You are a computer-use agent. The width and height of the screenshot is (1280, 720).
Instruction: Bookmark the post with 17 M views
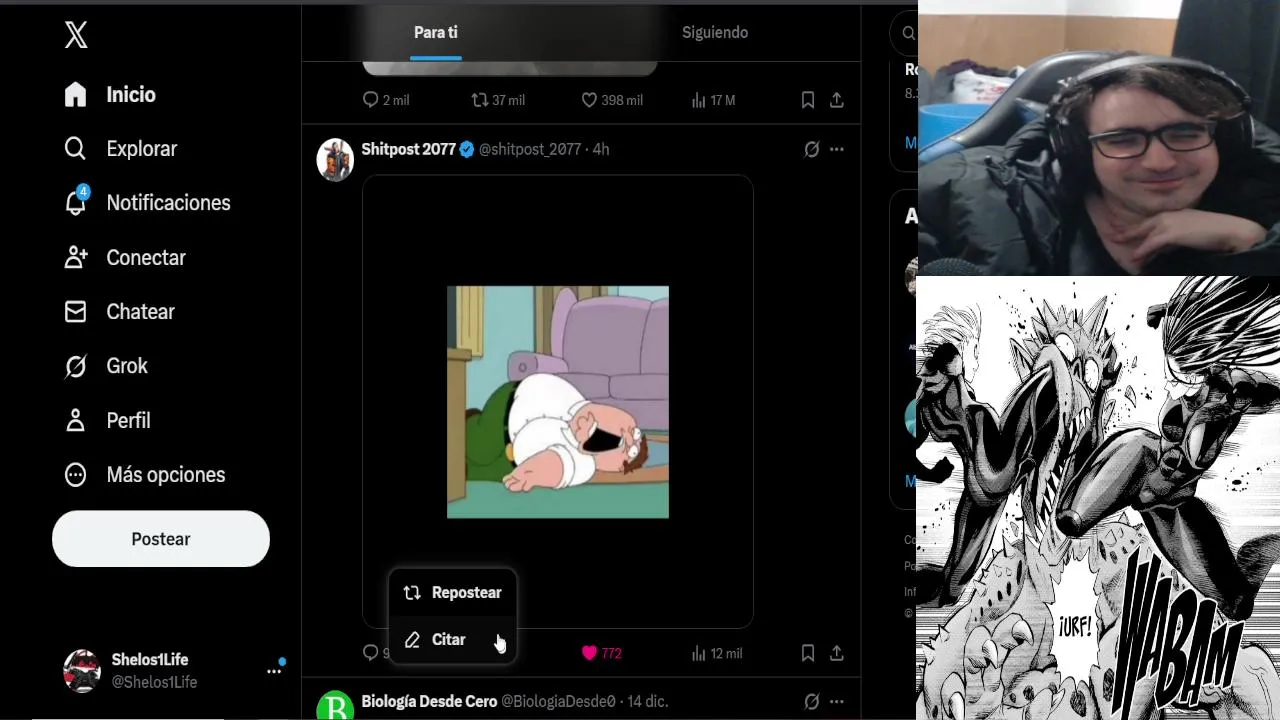coord(807,100)
